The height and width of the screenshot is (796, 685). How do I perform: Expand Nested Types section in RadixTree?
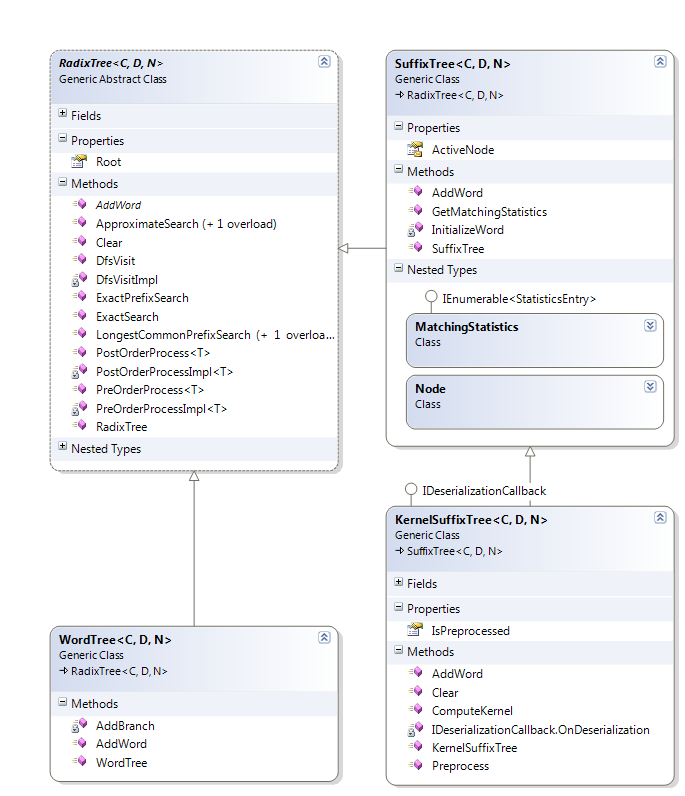[62, 446]
